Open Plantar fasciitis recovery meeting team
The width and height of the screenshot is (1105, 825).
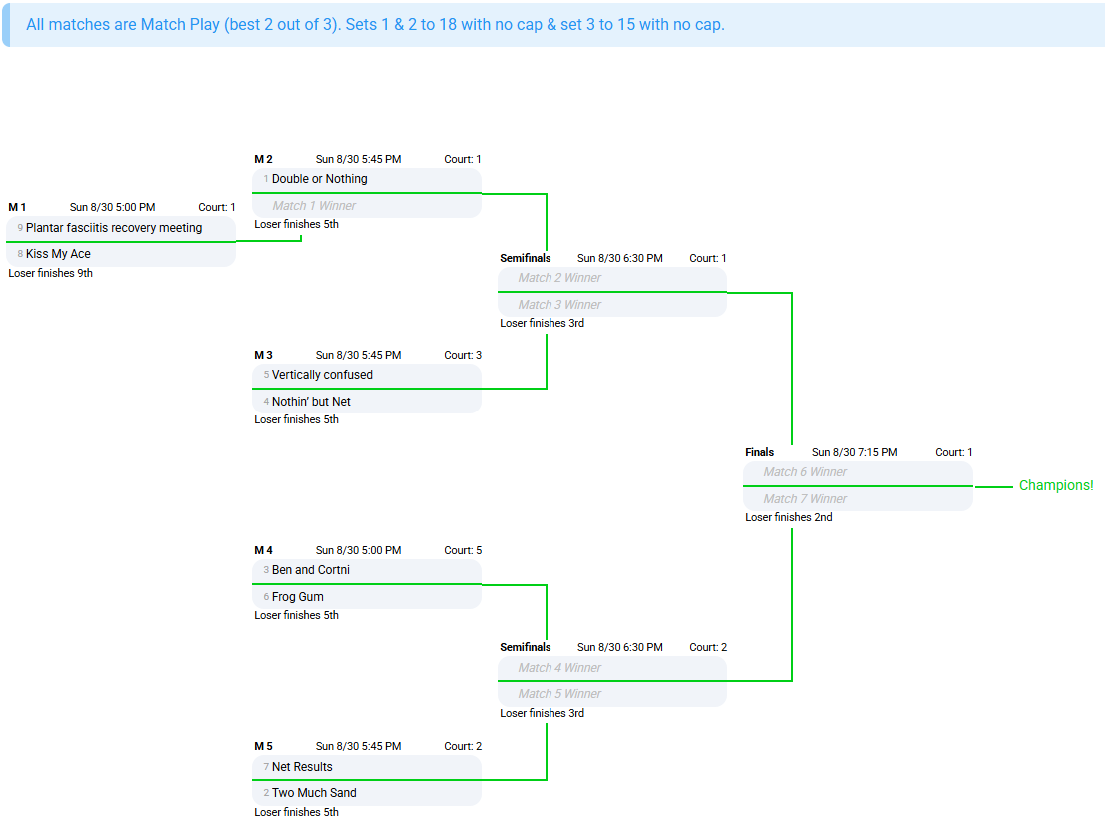121,228
